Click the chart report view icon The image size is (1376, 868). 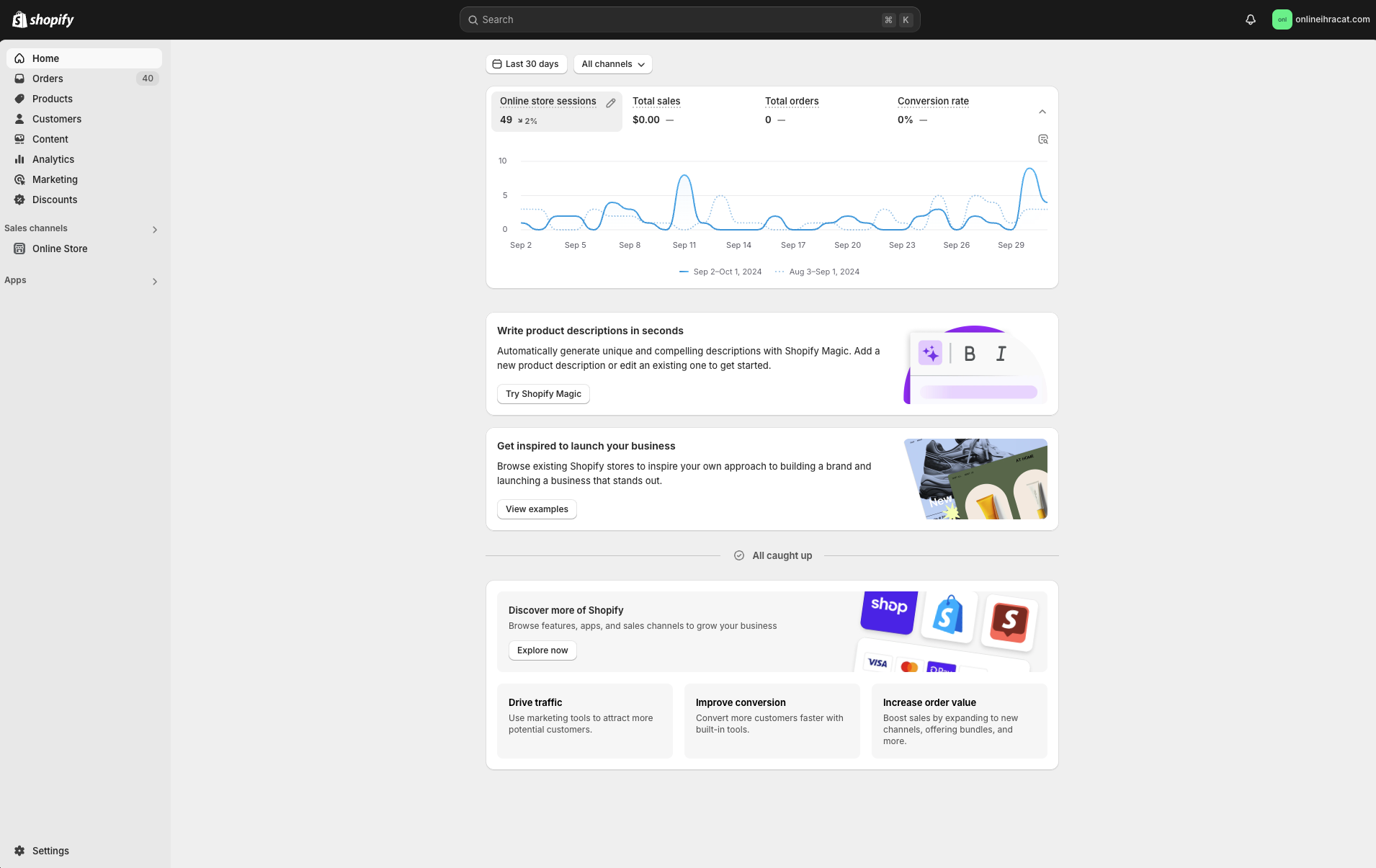[x=1043, y=139]
